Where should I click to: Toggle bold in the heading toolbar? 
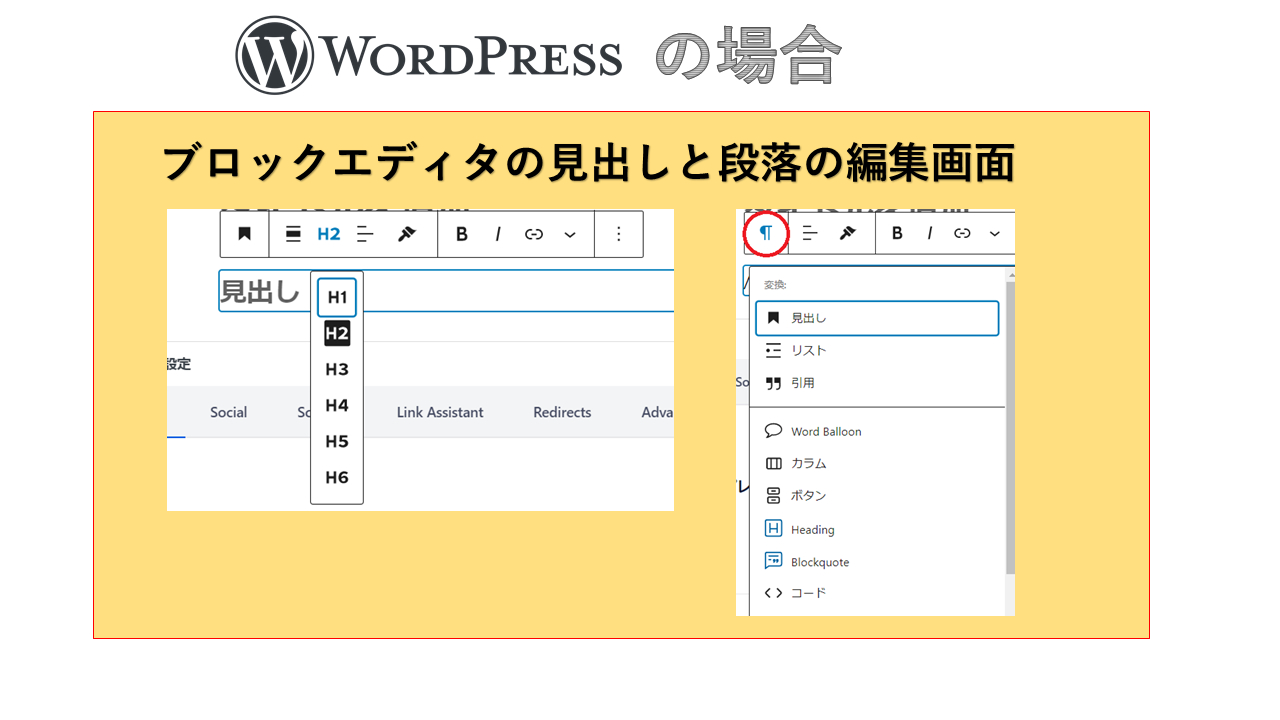tap(462, 234)
